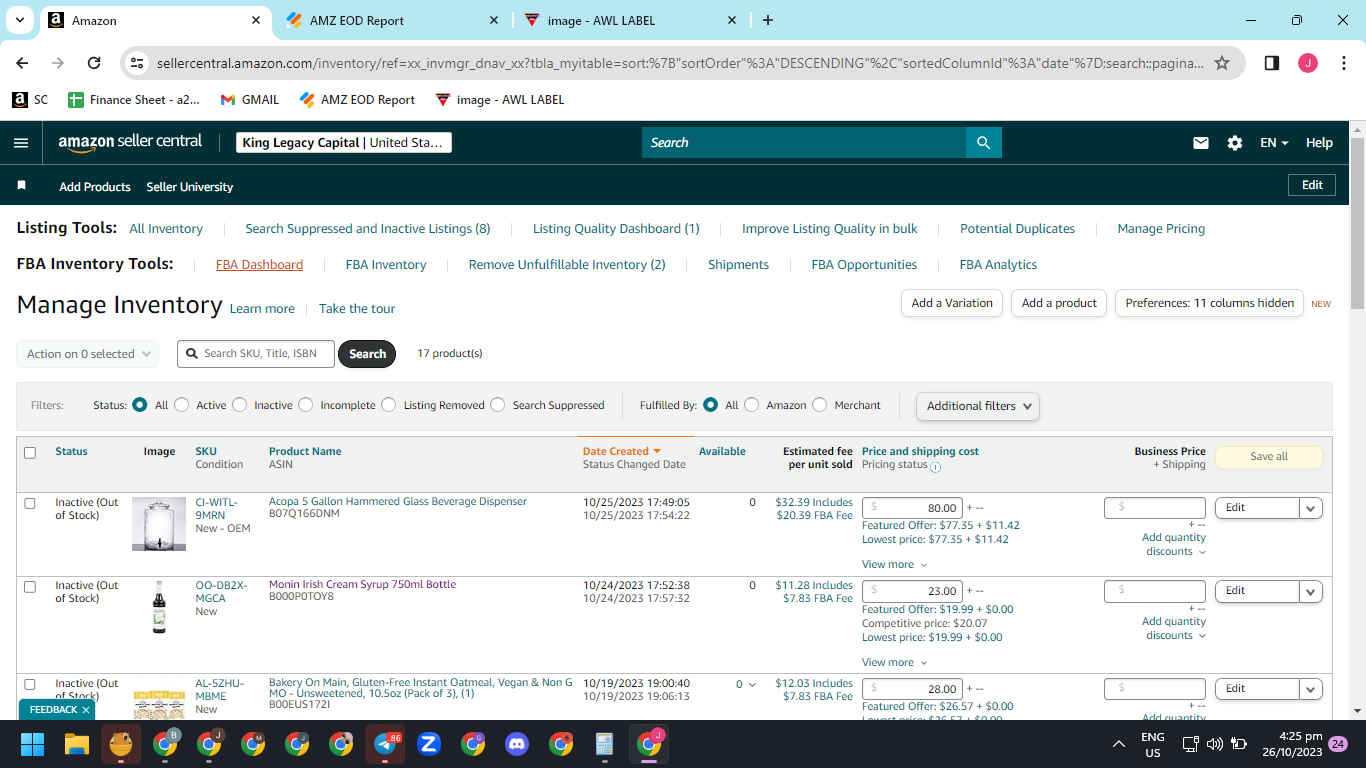Open the browser side panel

tap(1272, 63)
